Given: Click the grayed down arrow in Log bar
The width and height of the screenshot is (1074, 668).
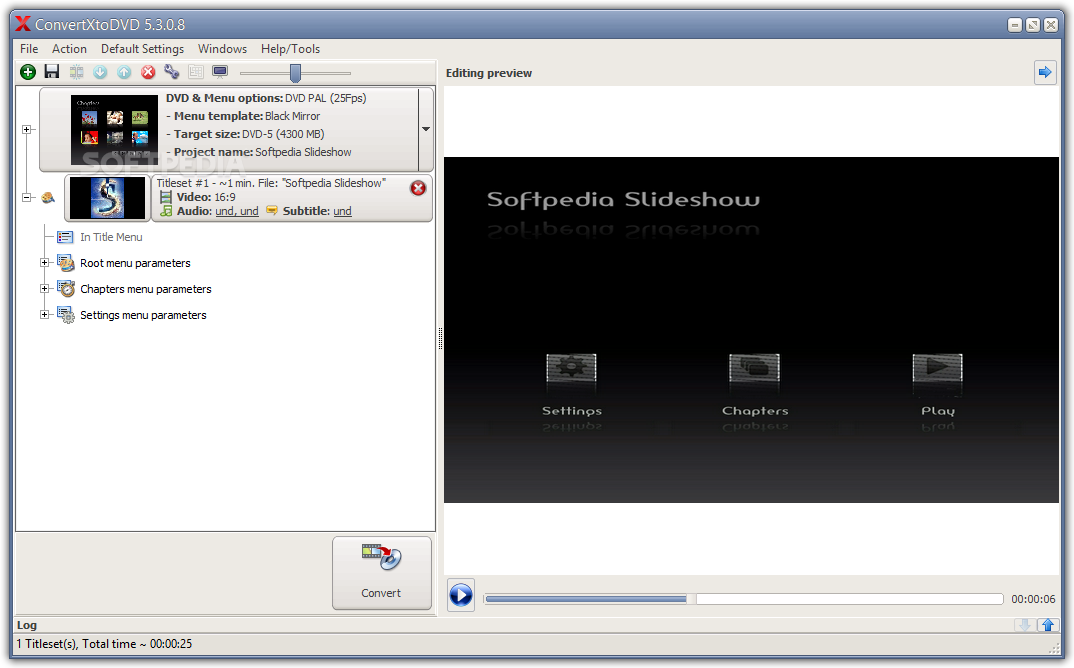Looking at the screenshot, I should click(x=1025, y=625).
